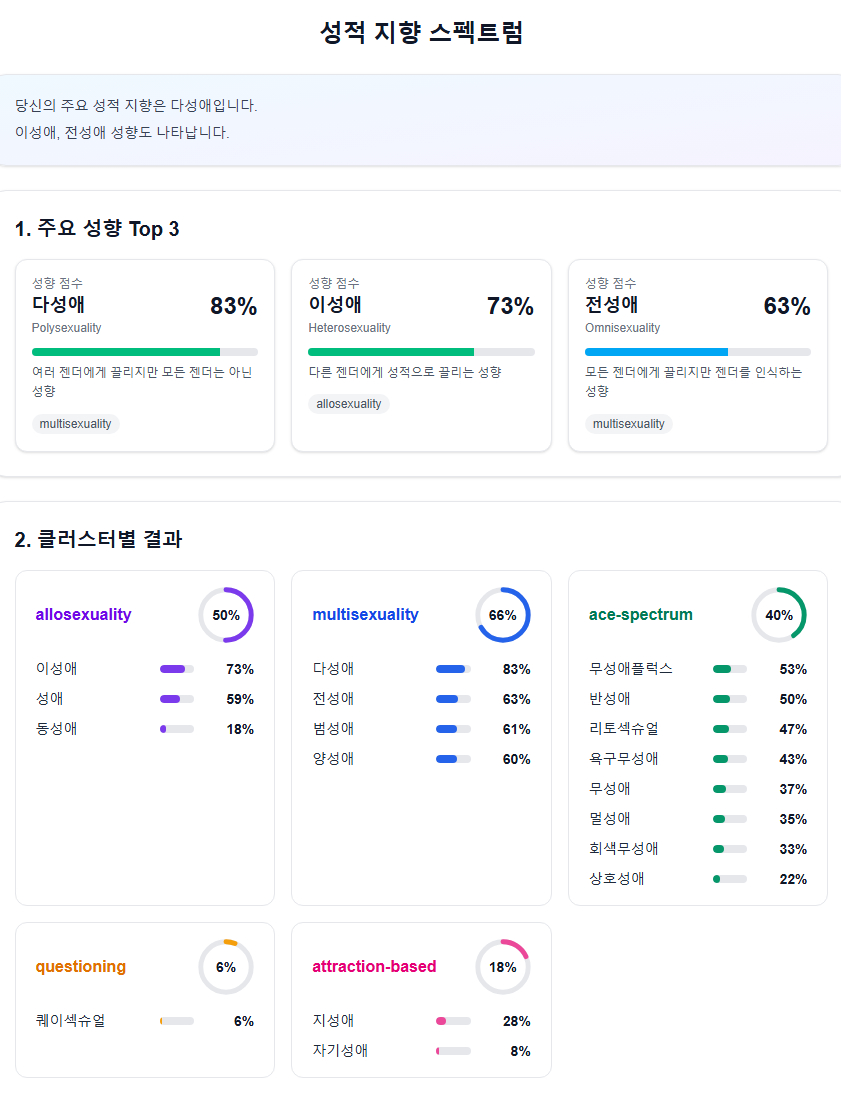This screenshot has width=841, height=1099.
Task: Click the 다성애 83% progress bar in Top 3
Action: coord(145,352)
